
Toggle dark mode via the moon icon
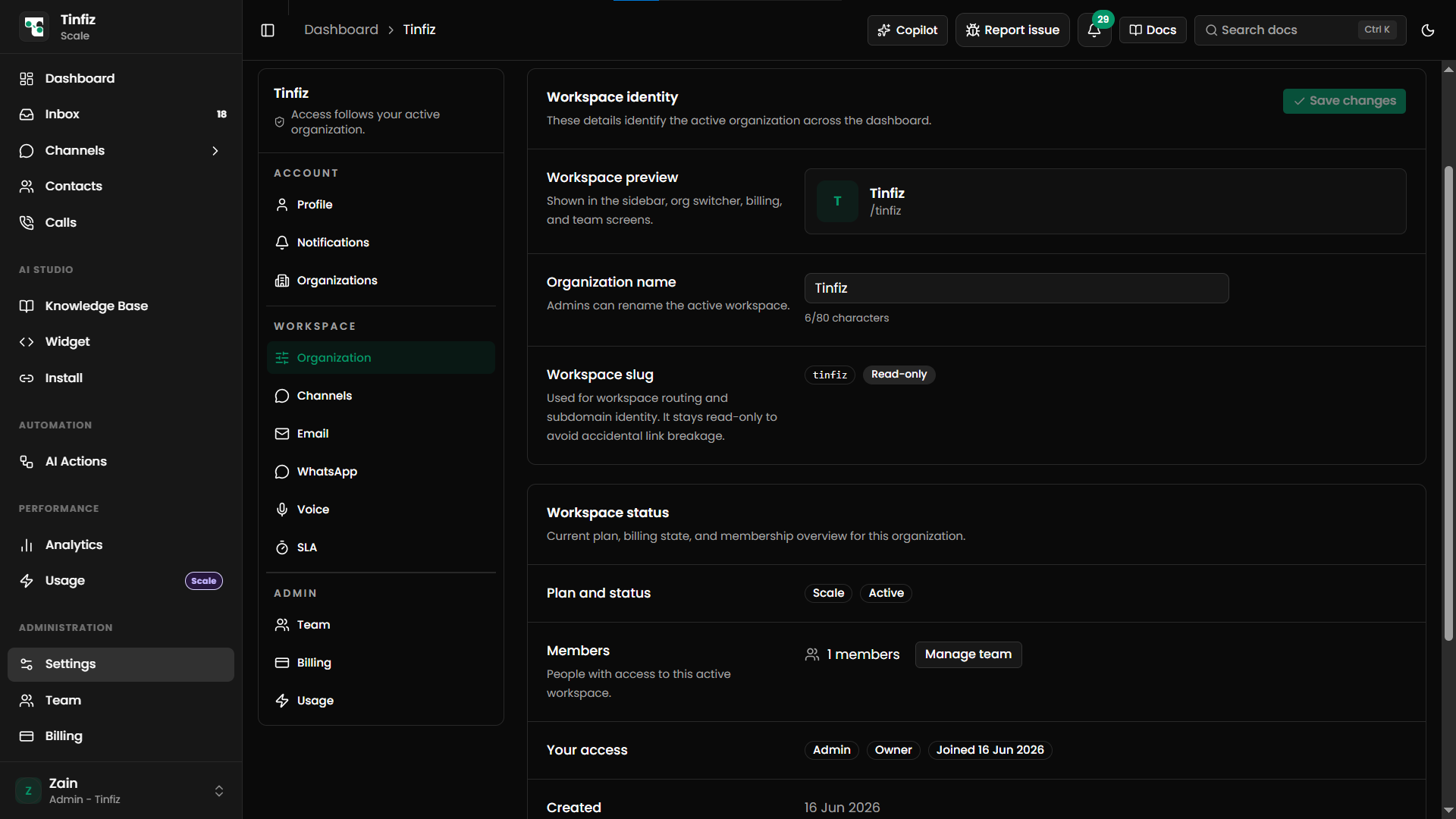point(1428,30)
